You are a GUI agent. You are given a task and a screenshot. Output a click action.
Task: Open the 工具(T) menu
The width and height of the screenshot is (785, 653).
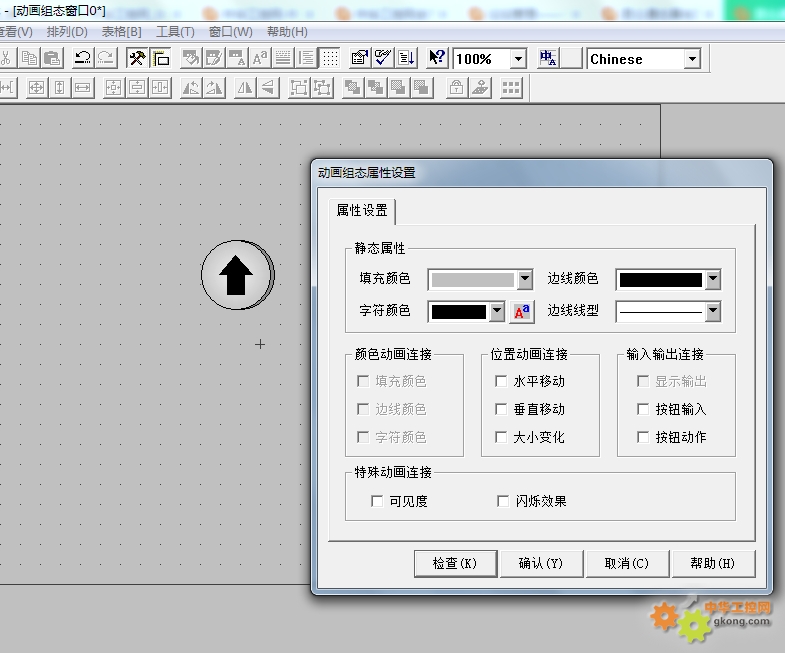click(x=175, y=31)
